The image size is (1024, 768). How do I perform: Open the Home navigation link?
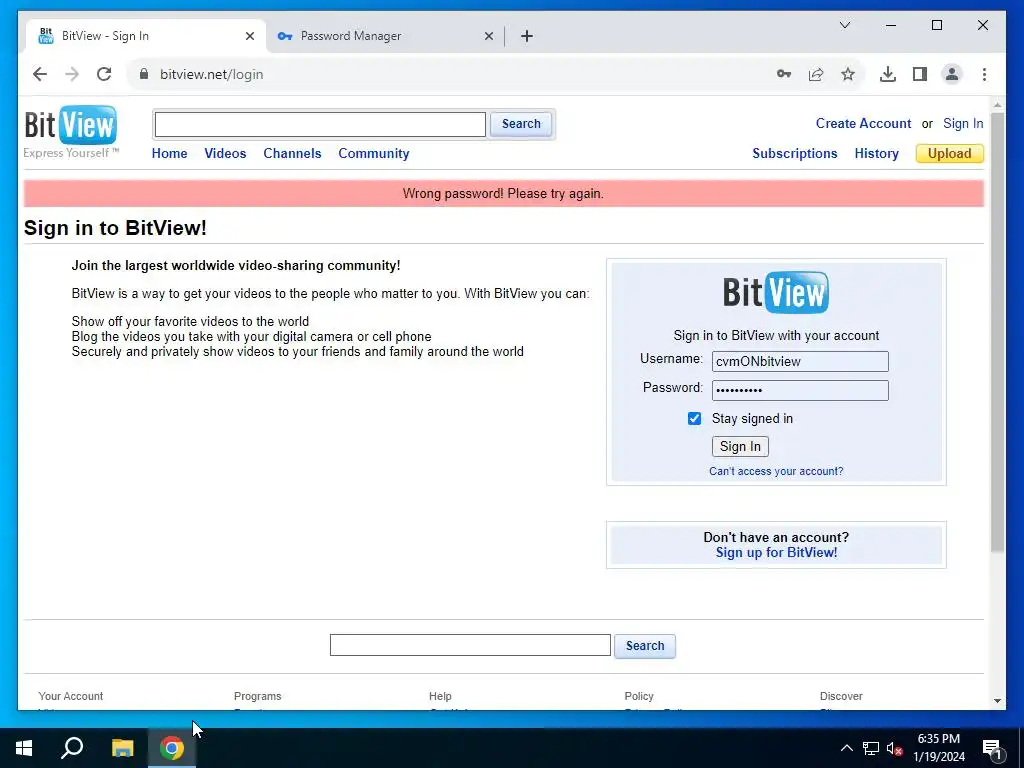click(x=169, y=153)
